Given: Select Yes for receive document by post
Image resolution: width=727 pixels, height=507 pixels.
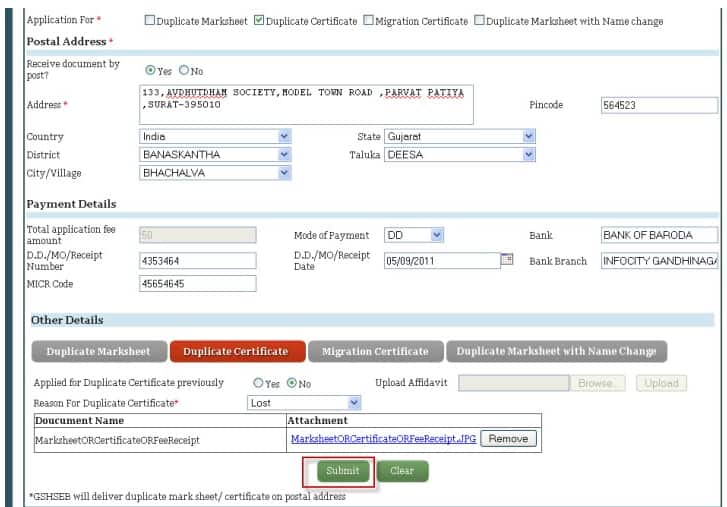Looking at the screenshot, I should [x=150, y=70].
